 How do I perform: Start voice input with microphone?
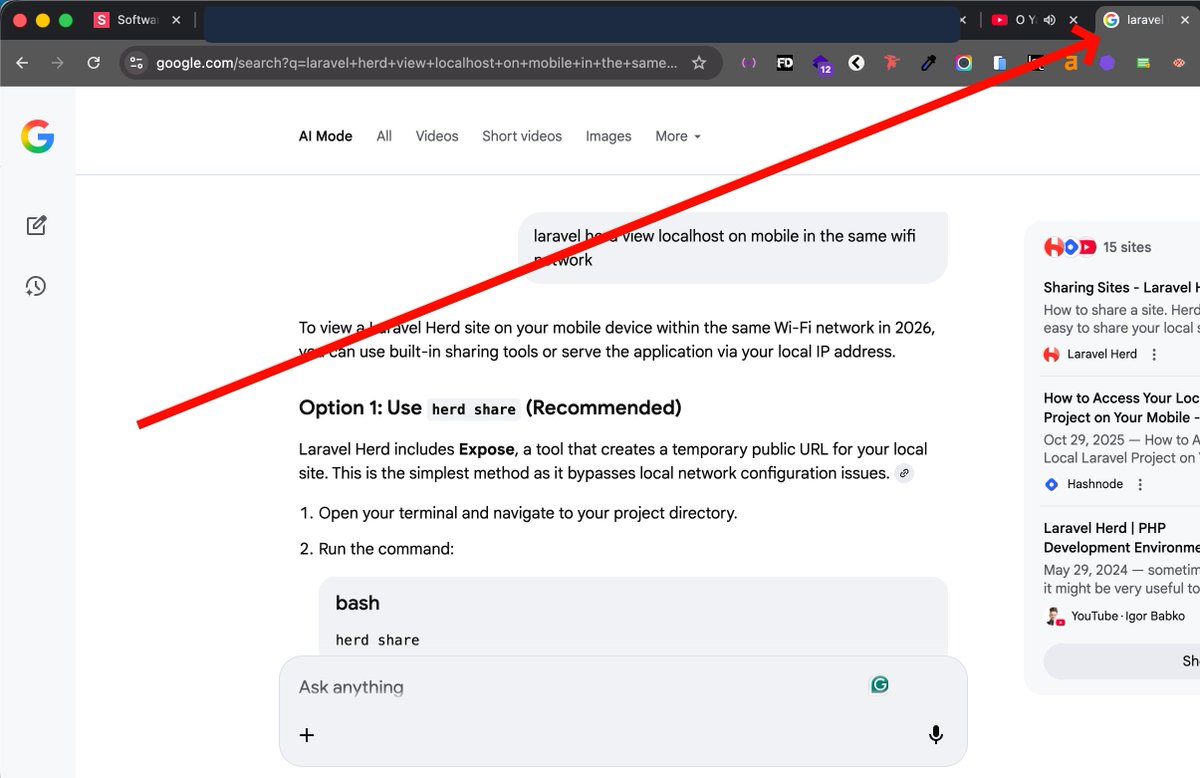coord(936,735)
